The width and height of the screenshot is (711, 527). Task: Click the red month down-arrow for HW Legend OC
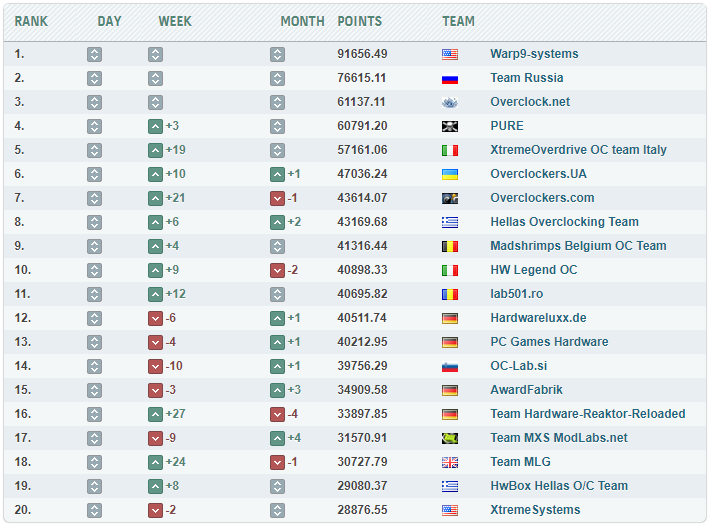[x=277, y=270]
